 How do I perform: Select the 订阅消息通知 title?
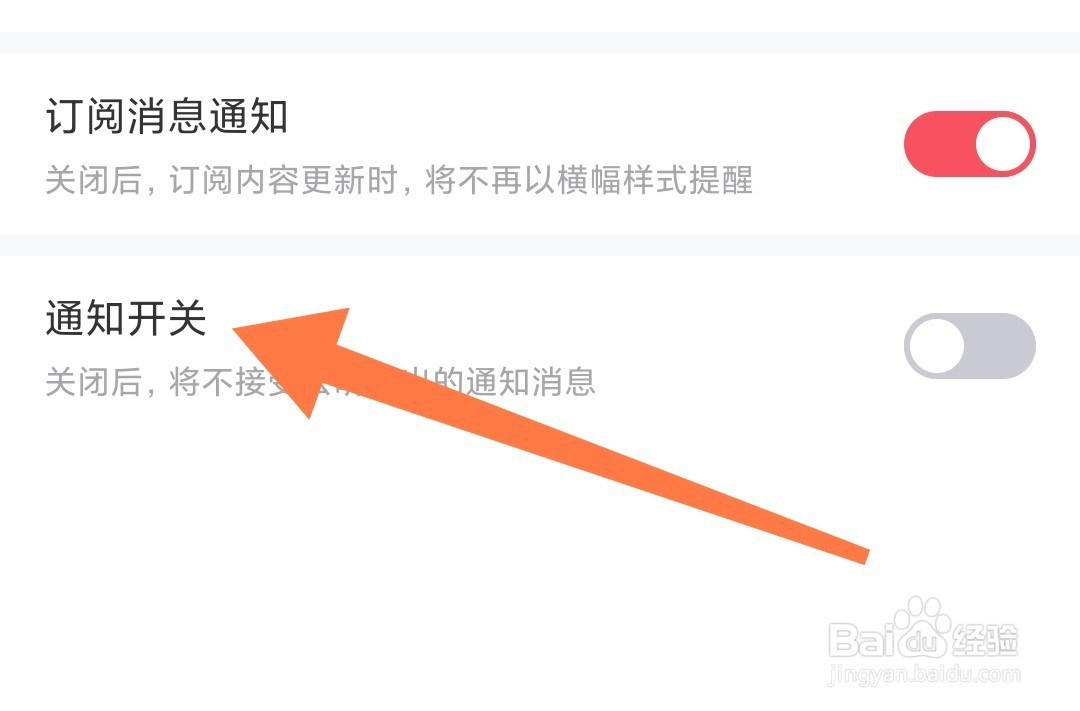pos(167,116)
